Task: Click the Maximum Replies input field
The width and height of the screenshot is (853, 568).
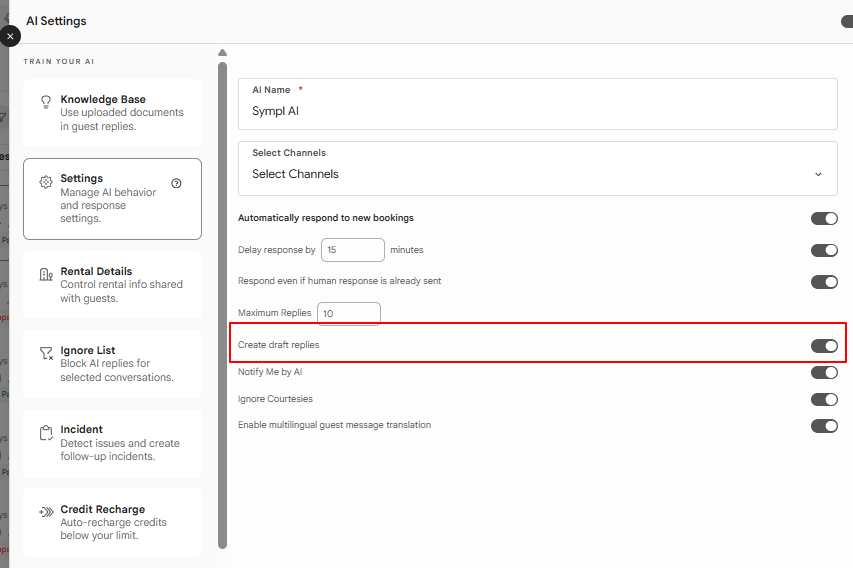Action: coord(349,313)
